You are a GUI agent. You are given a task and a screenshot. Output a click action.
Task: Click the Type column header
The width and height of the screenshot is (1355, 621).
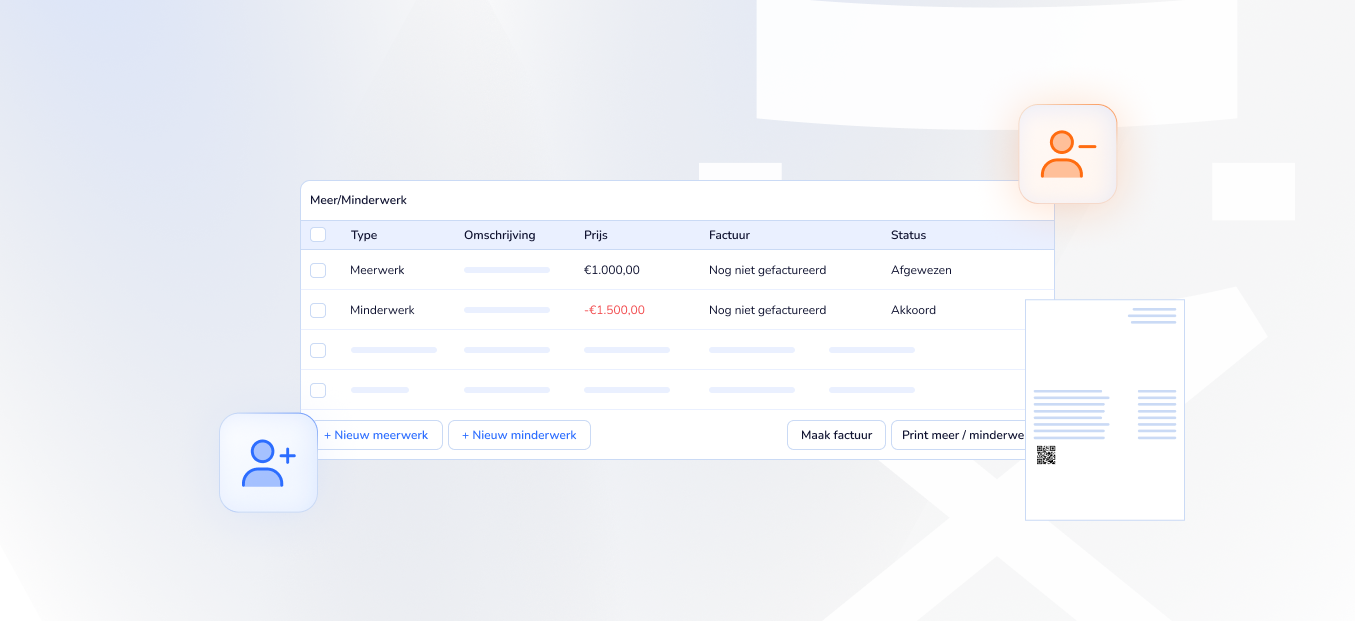click(364, 235)
